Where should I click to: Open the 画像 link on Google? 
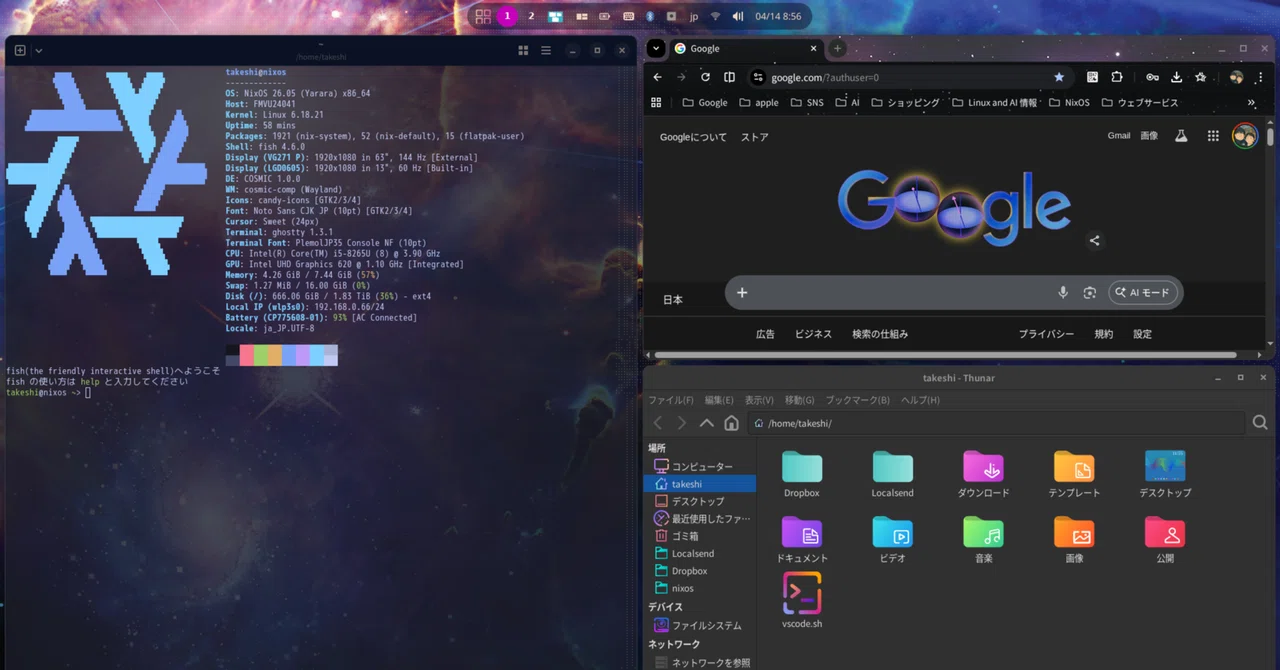tap(1149, 136)
